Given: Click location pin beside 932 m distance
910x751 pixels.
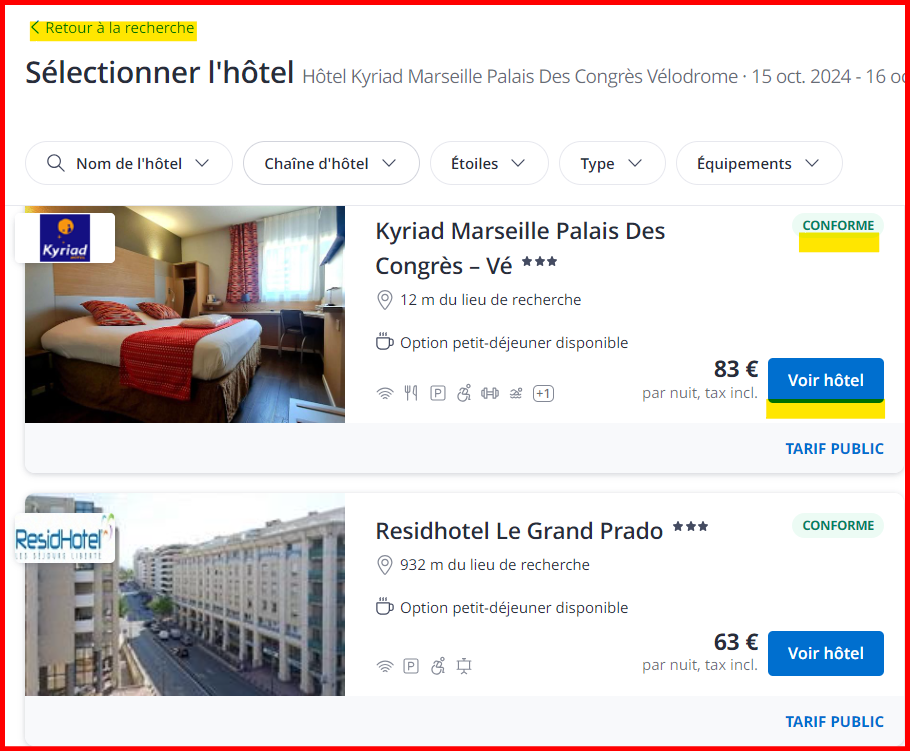Looking at the screenshot, I should [384, 565].
